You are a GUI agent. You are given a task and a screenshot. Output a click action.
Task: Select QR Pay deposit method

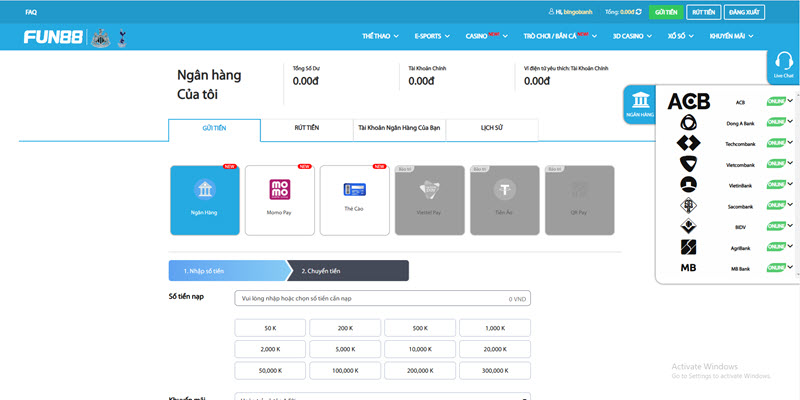(x=580, y=200)
